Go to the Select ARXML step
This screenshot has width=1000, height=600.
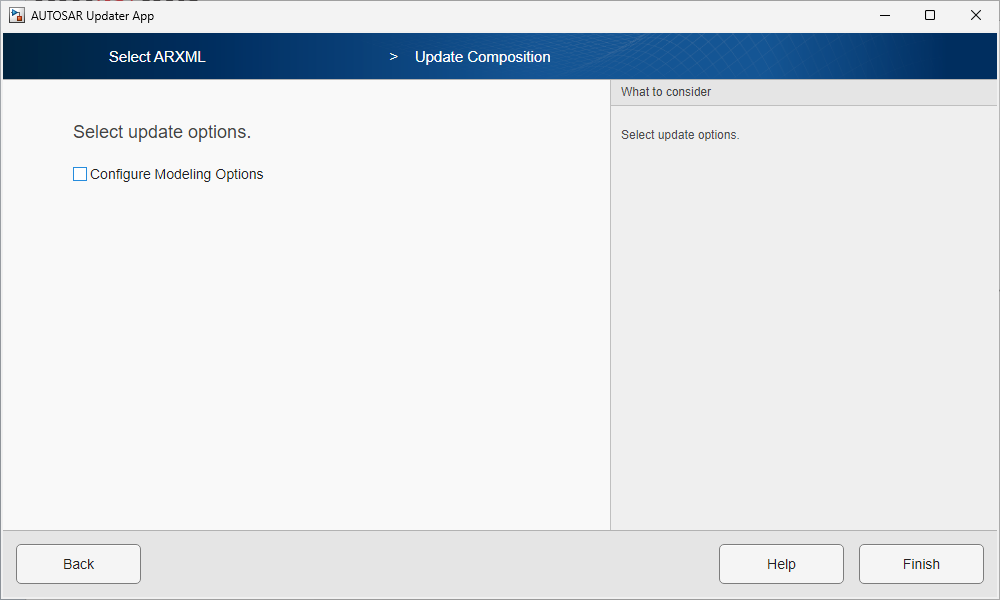[x=157, y=57]
